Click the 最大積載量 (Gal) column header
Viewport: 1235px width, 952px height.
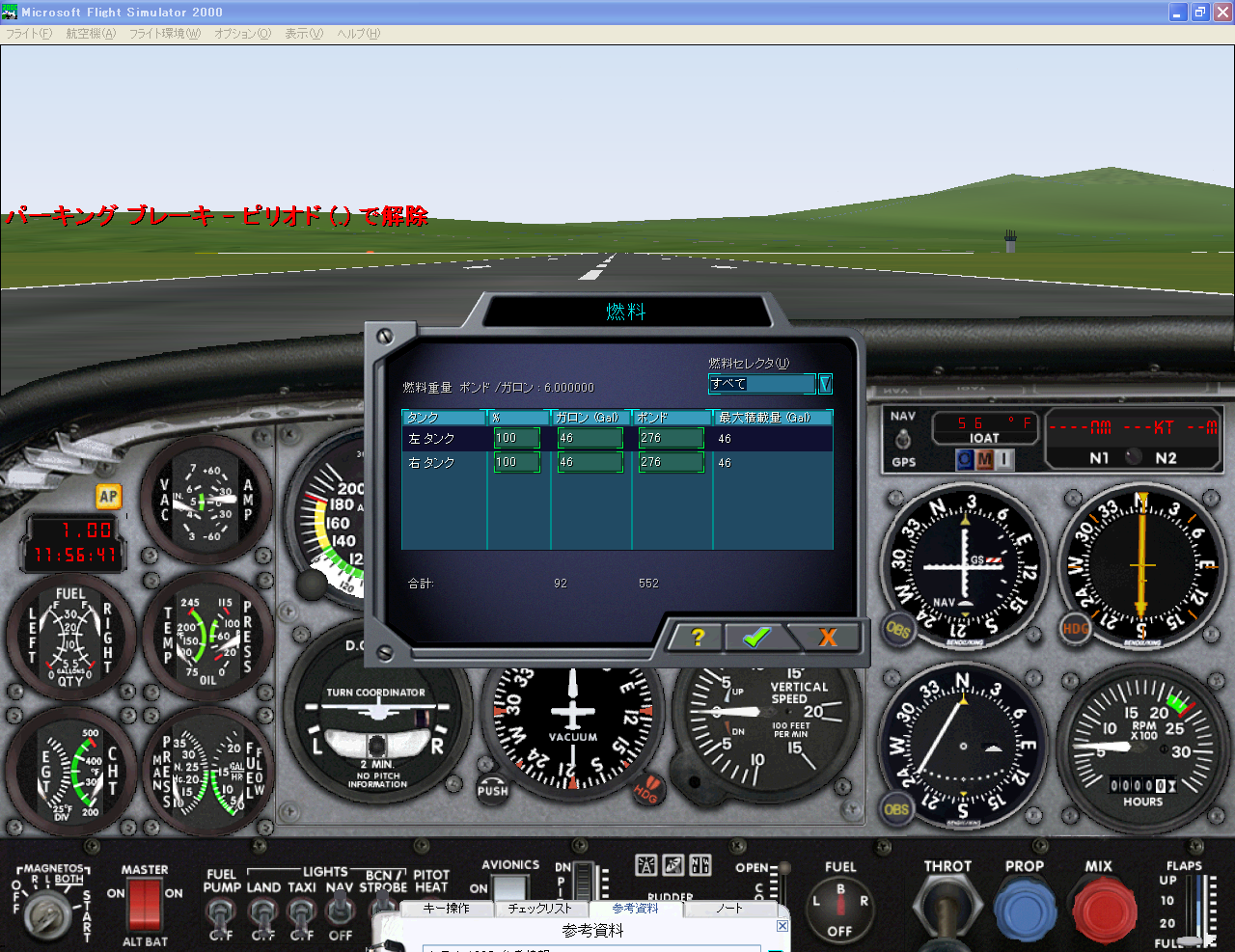click(773, 418)
